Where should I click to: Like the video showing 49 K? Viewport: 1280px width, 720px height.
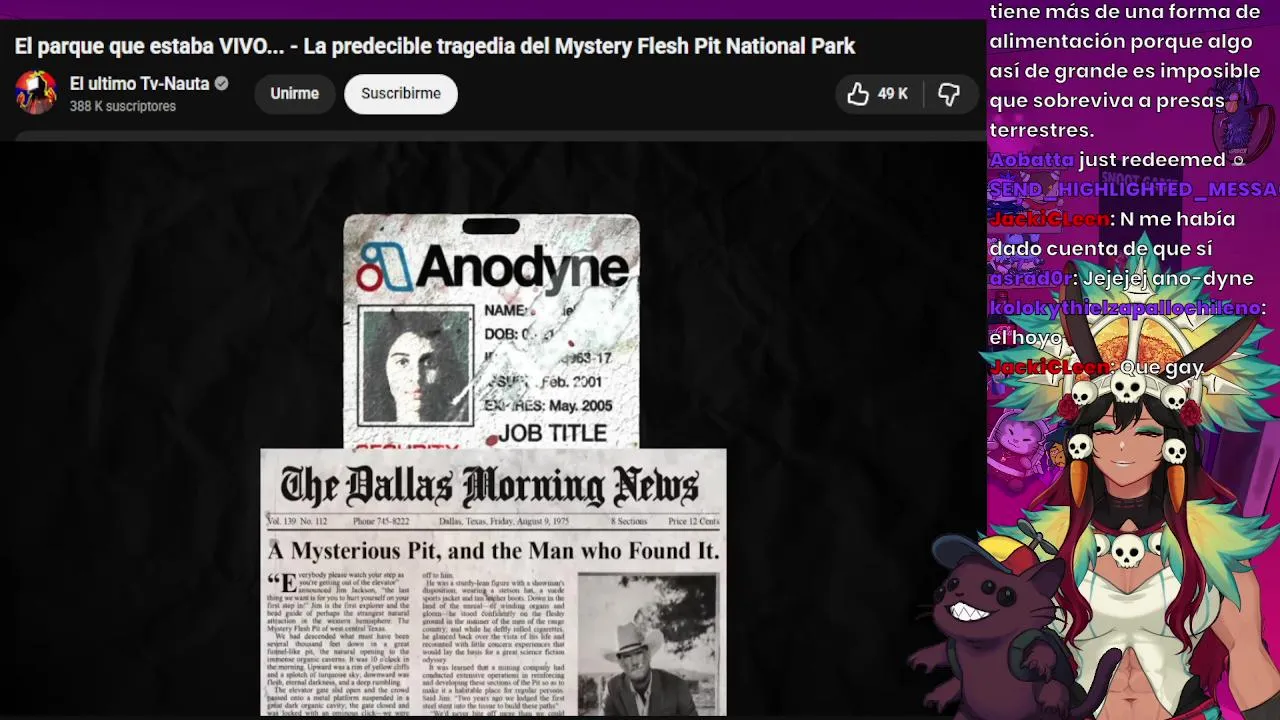coord(877,94)
